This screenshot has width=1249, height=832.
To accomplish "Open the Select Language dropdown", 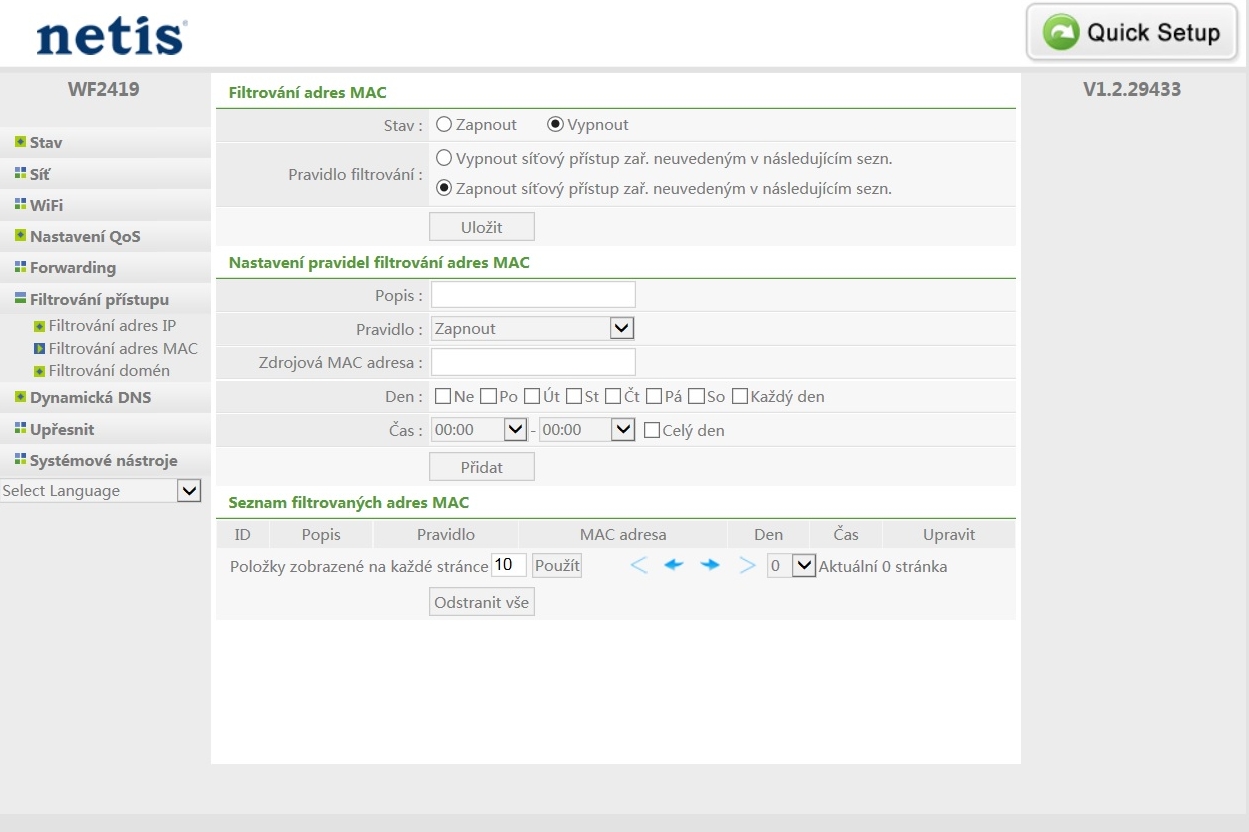I will 101,491.
